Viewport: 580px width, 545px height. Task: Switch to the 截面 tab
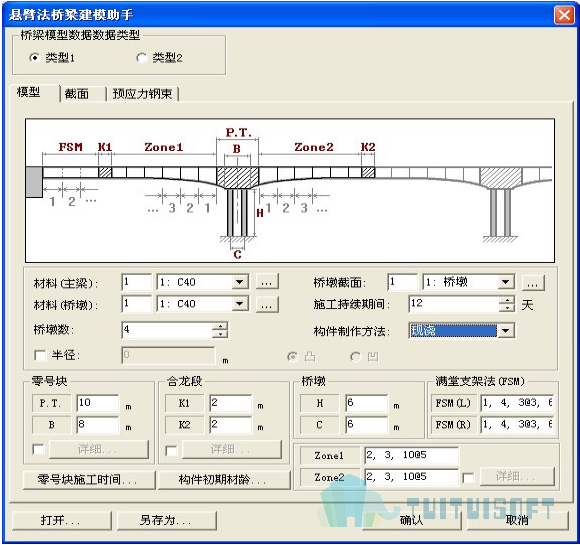pos(77,94)
